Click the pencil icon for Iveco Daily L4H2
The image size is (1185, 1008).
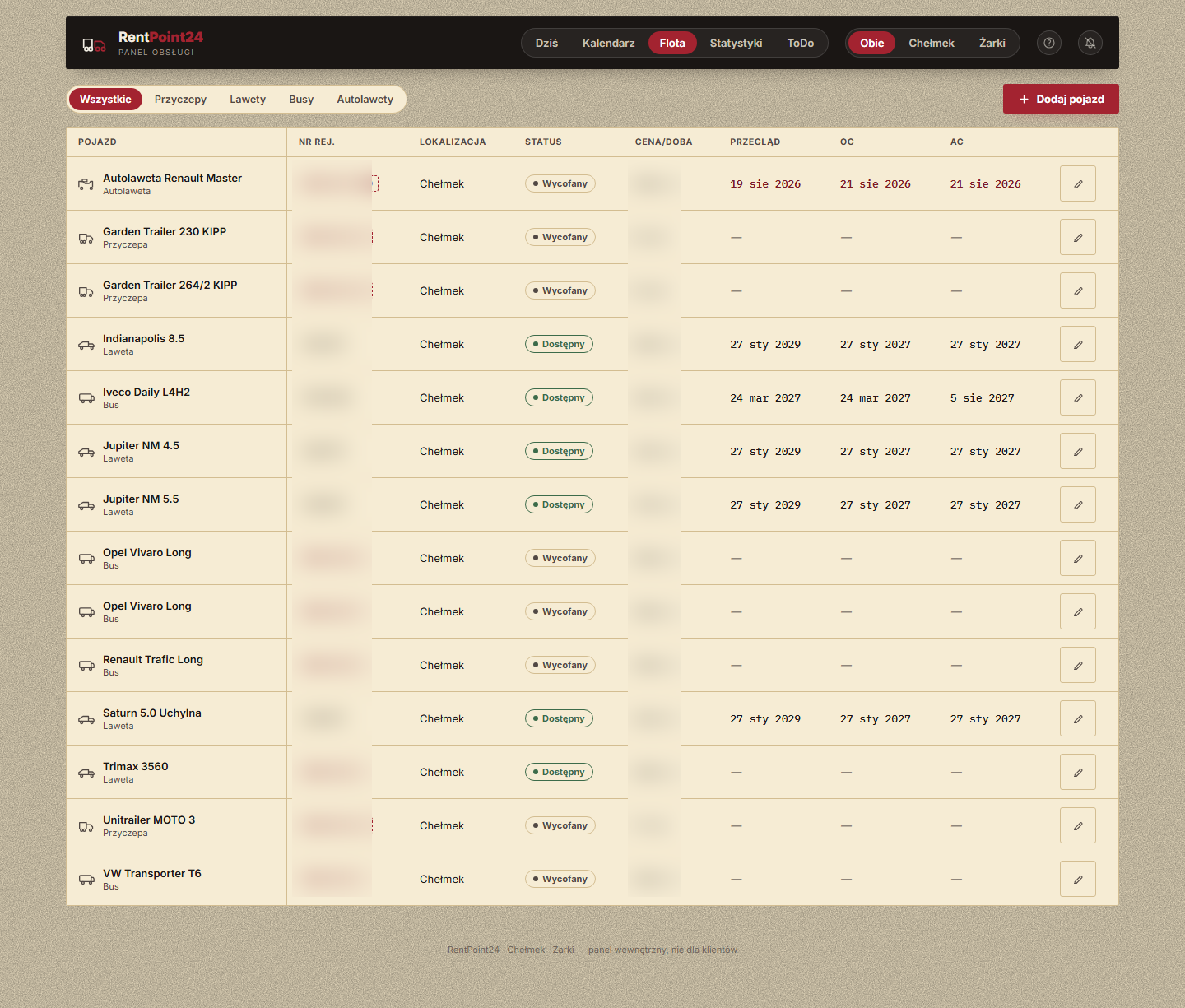point(1078,397)
